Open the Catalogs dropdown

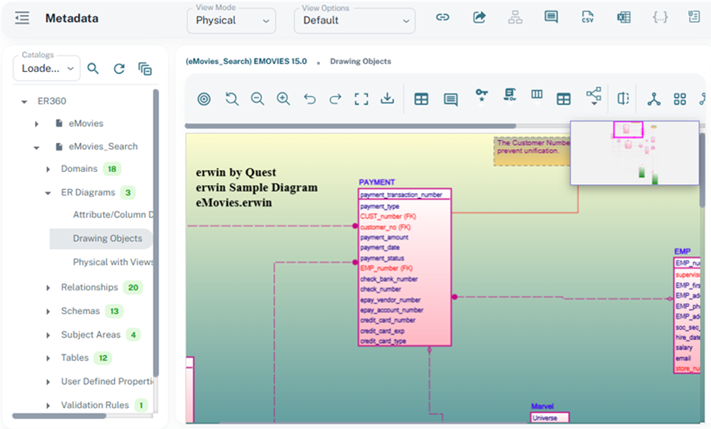[47, 68]
